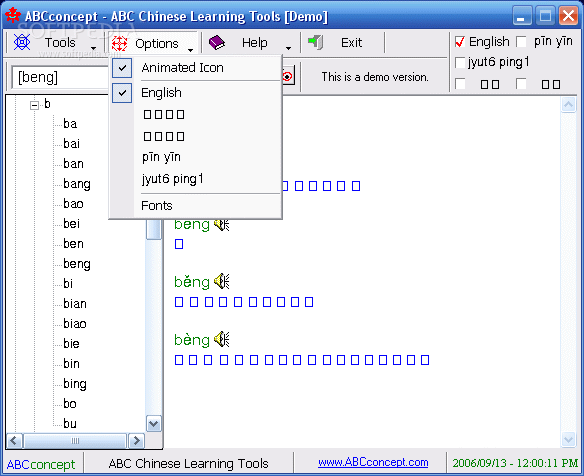Choose the menu item directly above pīn yīn
This screenshot has height=476, width=584.
point(164,136)
